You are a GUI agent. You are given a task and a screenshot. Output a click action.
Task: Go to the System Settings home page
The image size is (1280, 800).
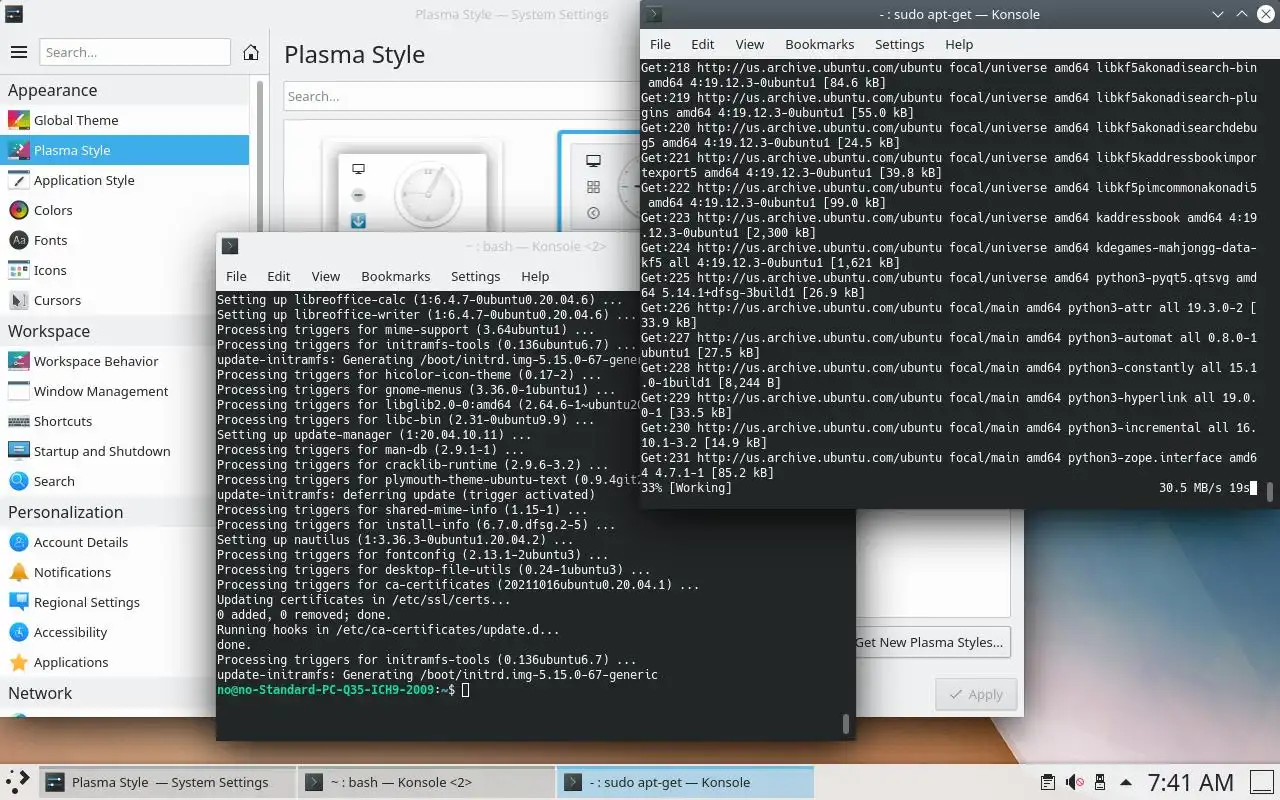pos(251,52)
